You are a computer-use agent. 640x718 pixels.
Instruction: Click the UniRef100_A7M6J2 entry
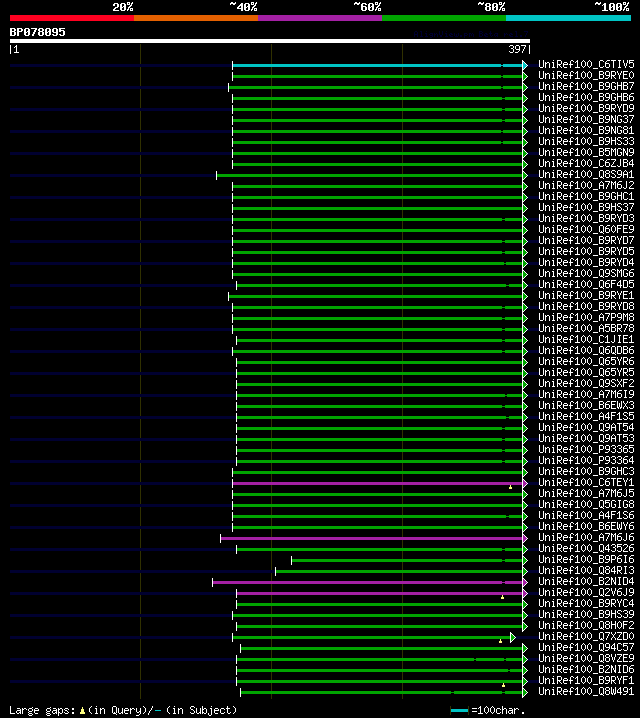coord(586,185)
